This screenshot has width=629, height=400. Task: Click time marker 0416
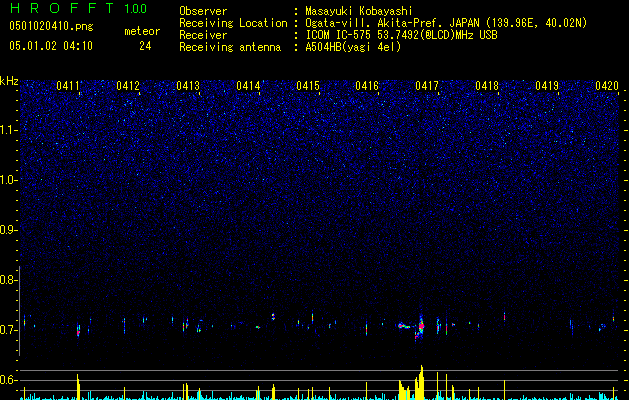coord(367,86)
